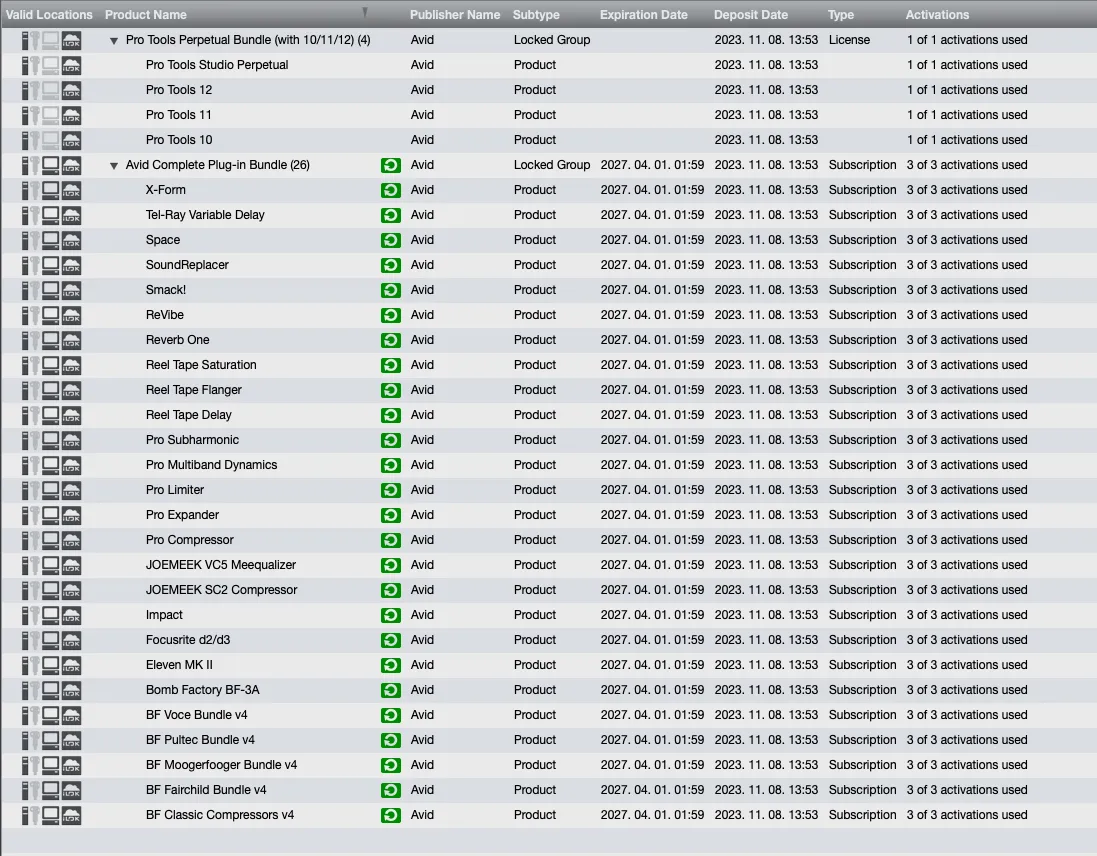Click the computer icon in the Smack! row

[51, 290]
